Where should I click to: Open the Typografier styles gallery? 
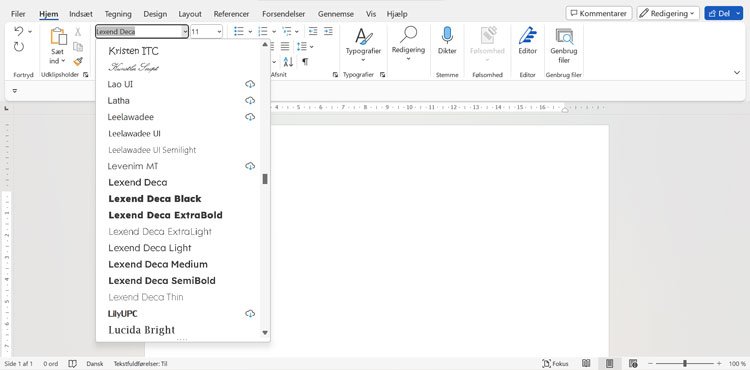(x=363, y=44)
